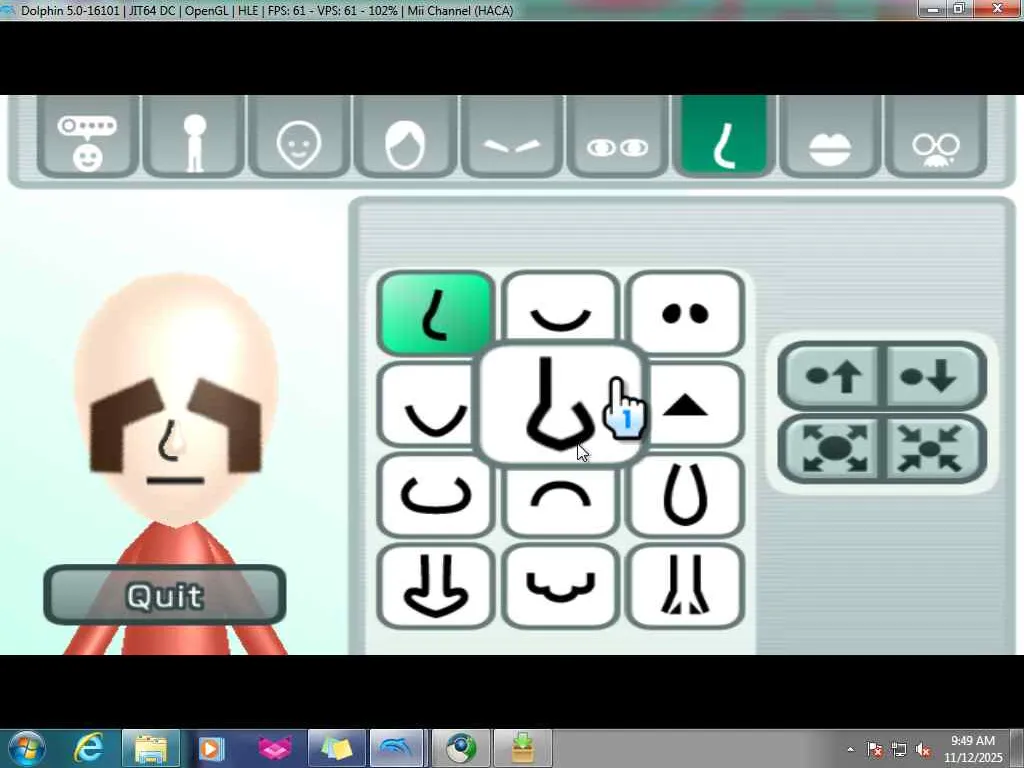The width and height of the screenshot is (1024, 768).
Task: Switch to the face shape tab
Action: click(x=300, y=136)
